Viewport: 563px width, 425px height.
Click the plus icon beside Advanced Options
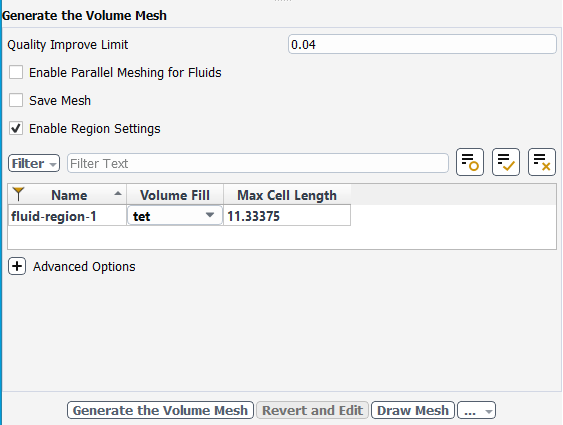[17, 266]
